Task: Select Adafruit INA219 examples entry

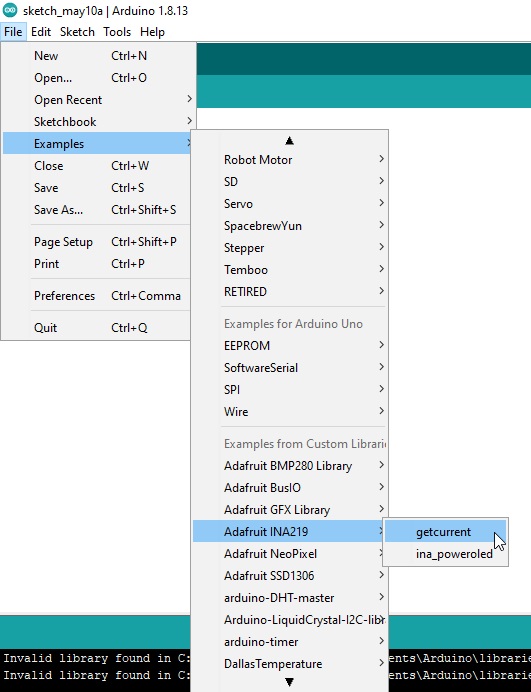Action: pos(288,532)
